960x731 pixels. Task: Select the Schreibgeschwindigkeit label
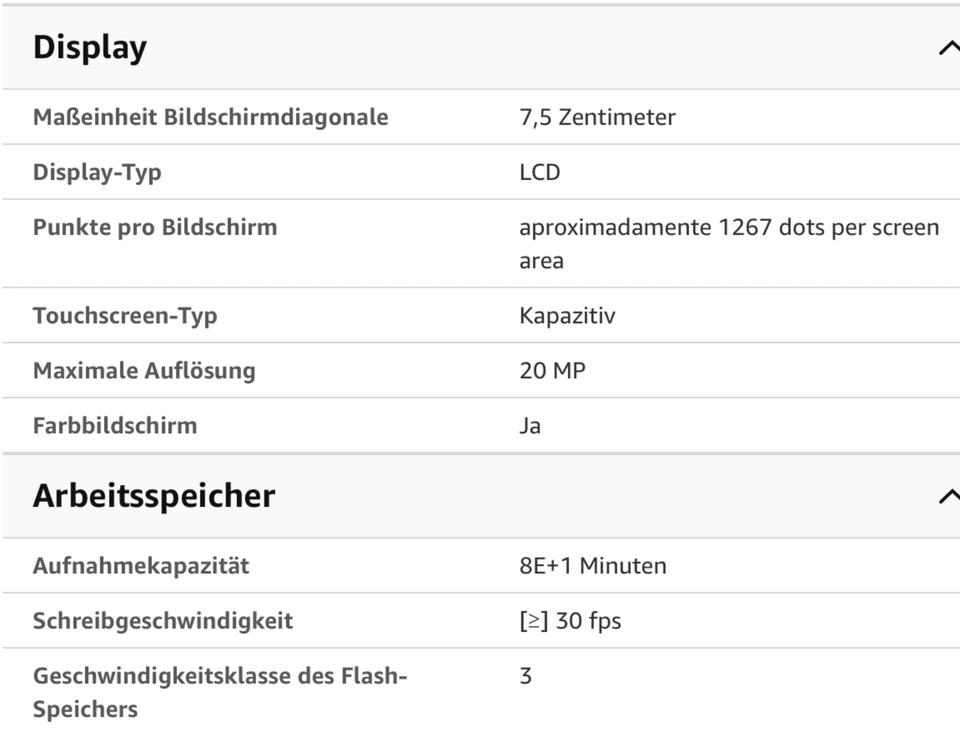[x=163, y=621]
